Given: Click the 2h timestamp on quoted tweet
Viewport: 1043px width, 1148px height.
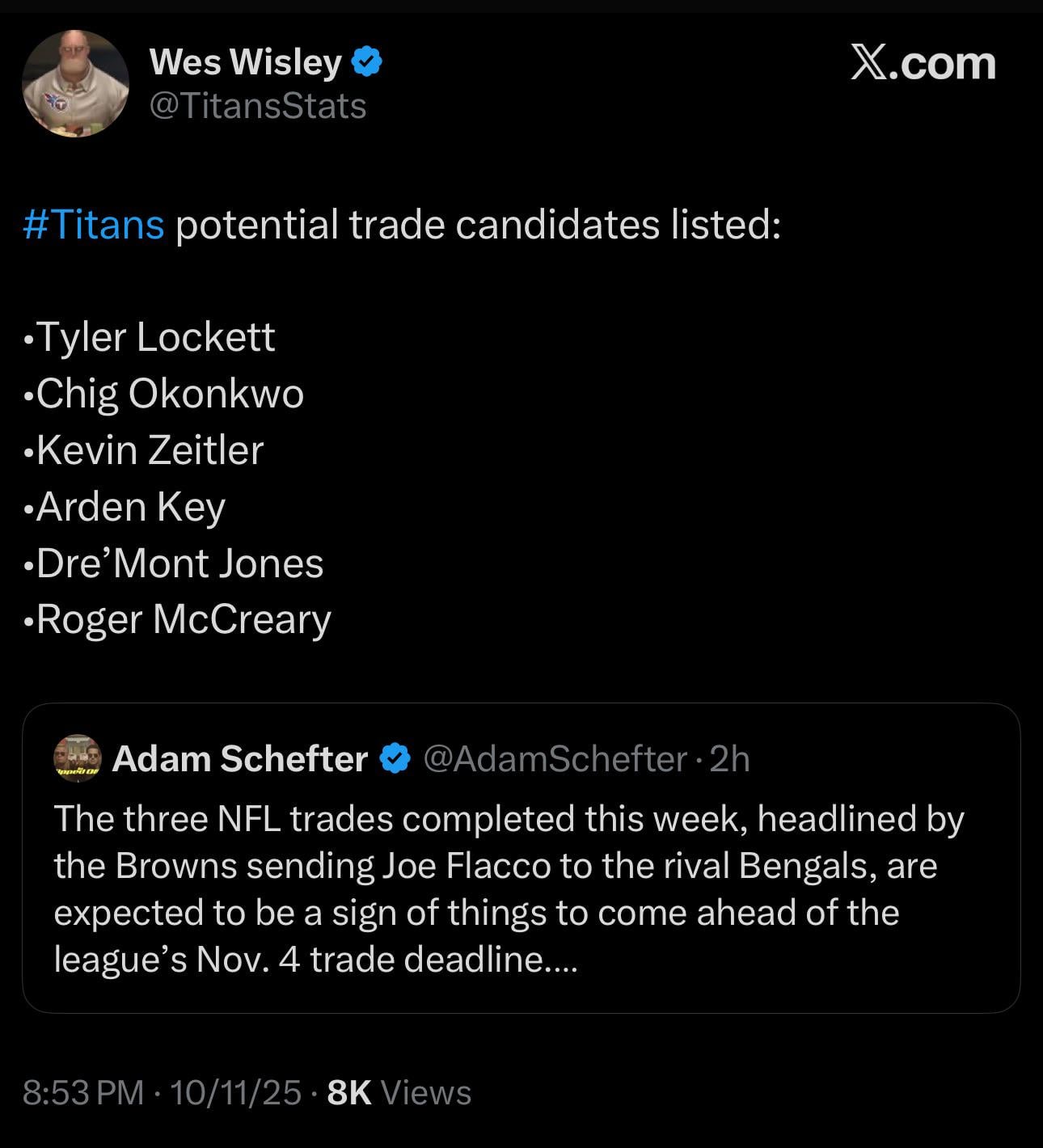Looking at the screenshot, I should point(730,759).
